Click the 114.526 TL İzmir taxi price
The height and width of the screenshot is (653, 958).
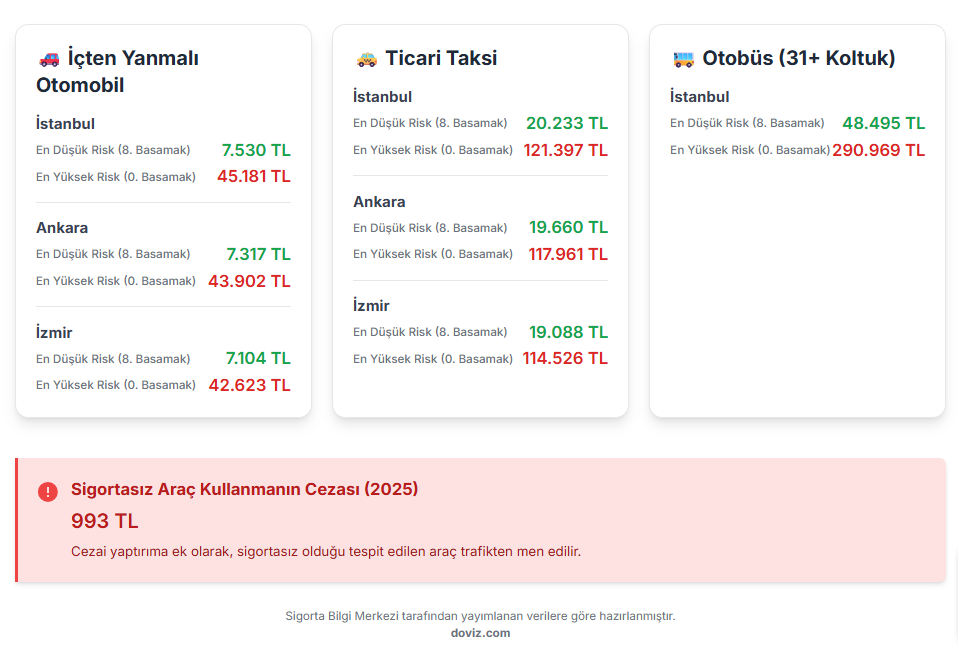565,358
